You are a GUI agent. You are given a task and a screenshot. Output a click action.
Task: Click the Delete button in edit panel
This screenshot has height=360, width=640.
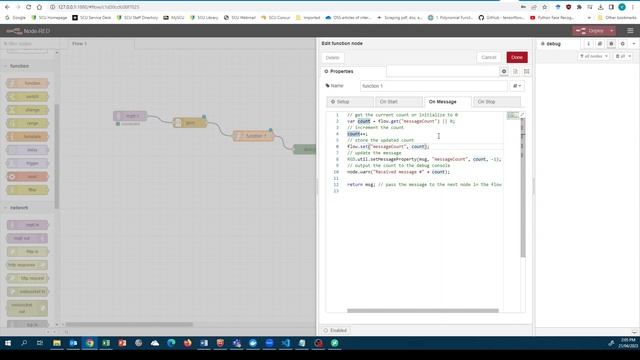(x=332, y=58)
